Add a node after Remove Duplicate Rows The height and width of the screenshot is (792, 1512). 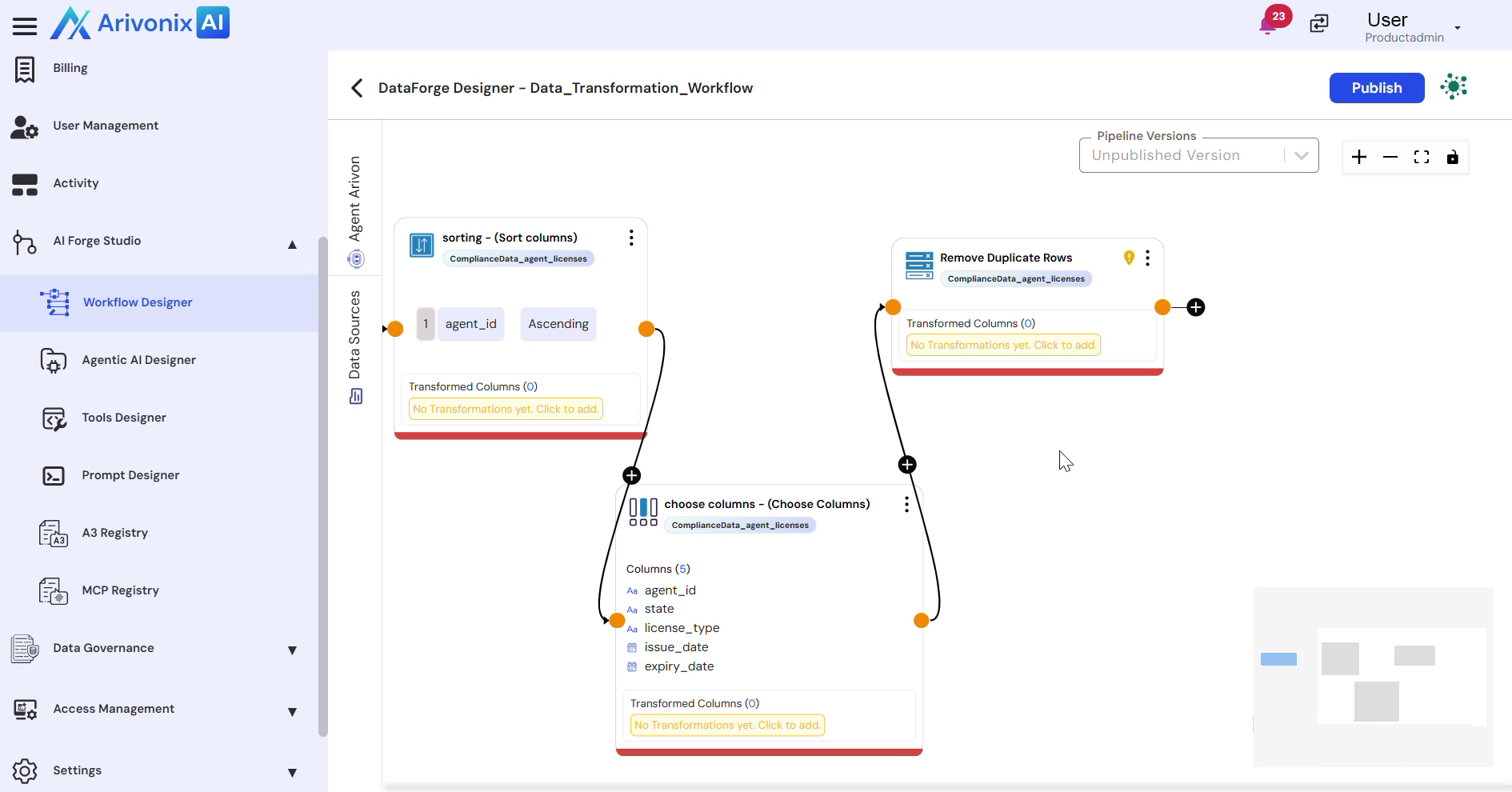(x=1196, y=307)
